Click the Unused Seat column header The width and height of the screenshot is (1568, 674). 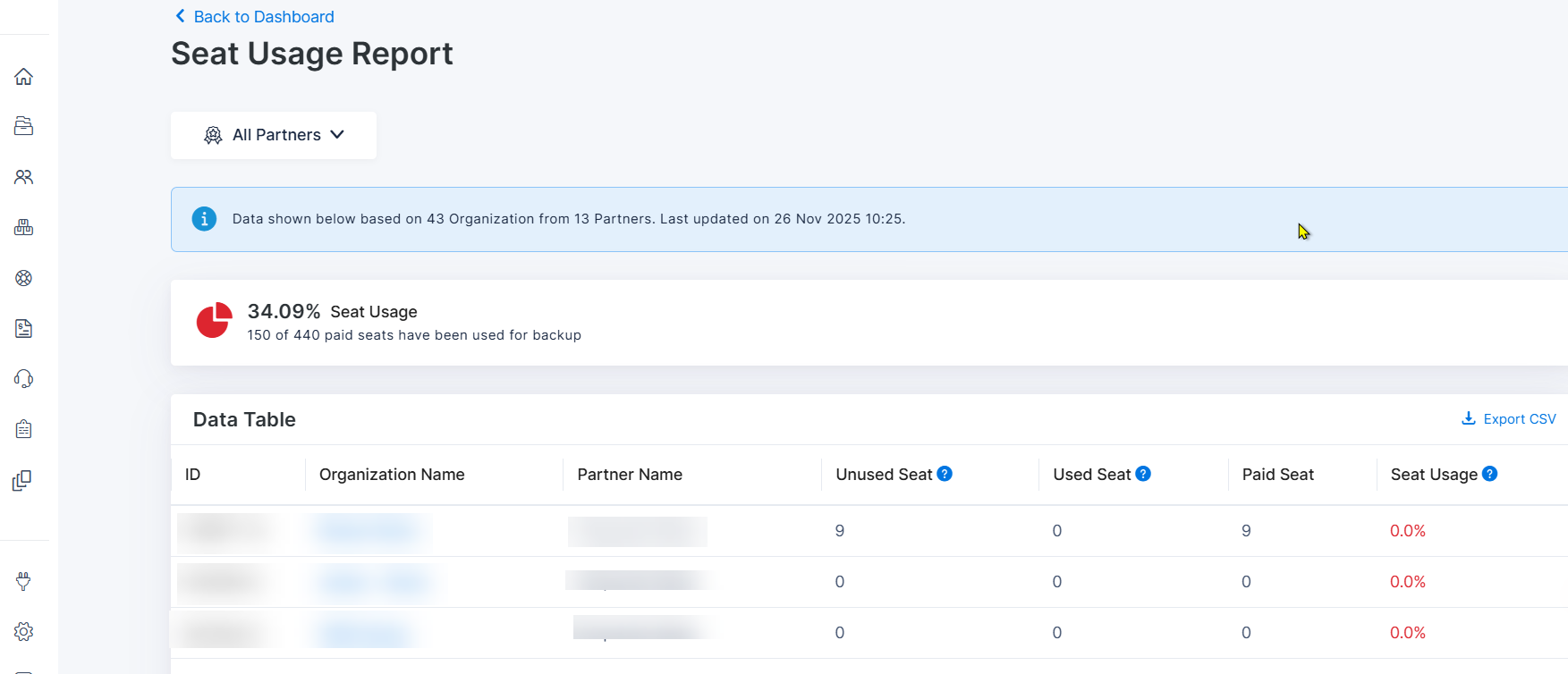click(884, 475)
